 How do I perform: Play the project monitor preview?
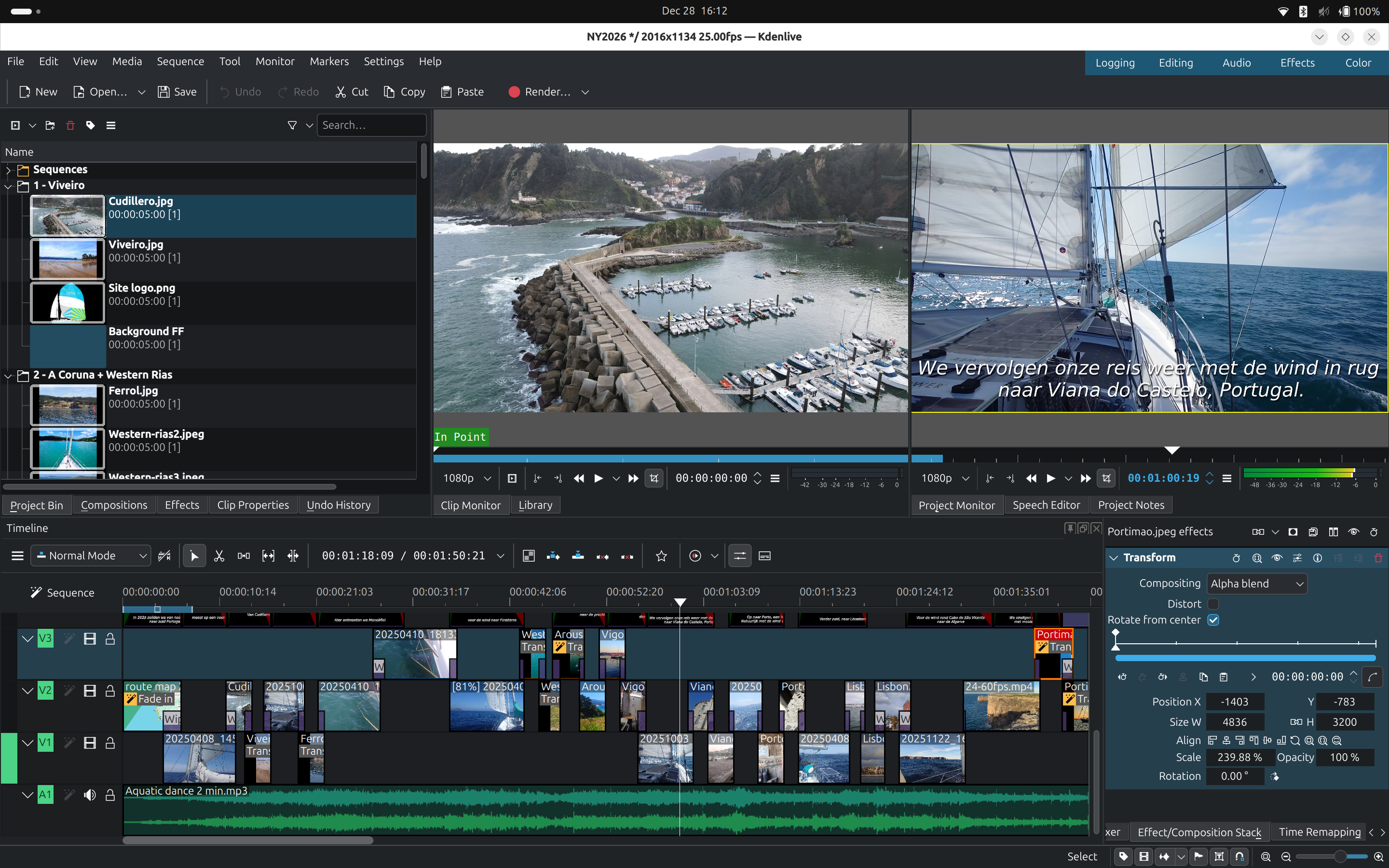(x=1050, y=478)
